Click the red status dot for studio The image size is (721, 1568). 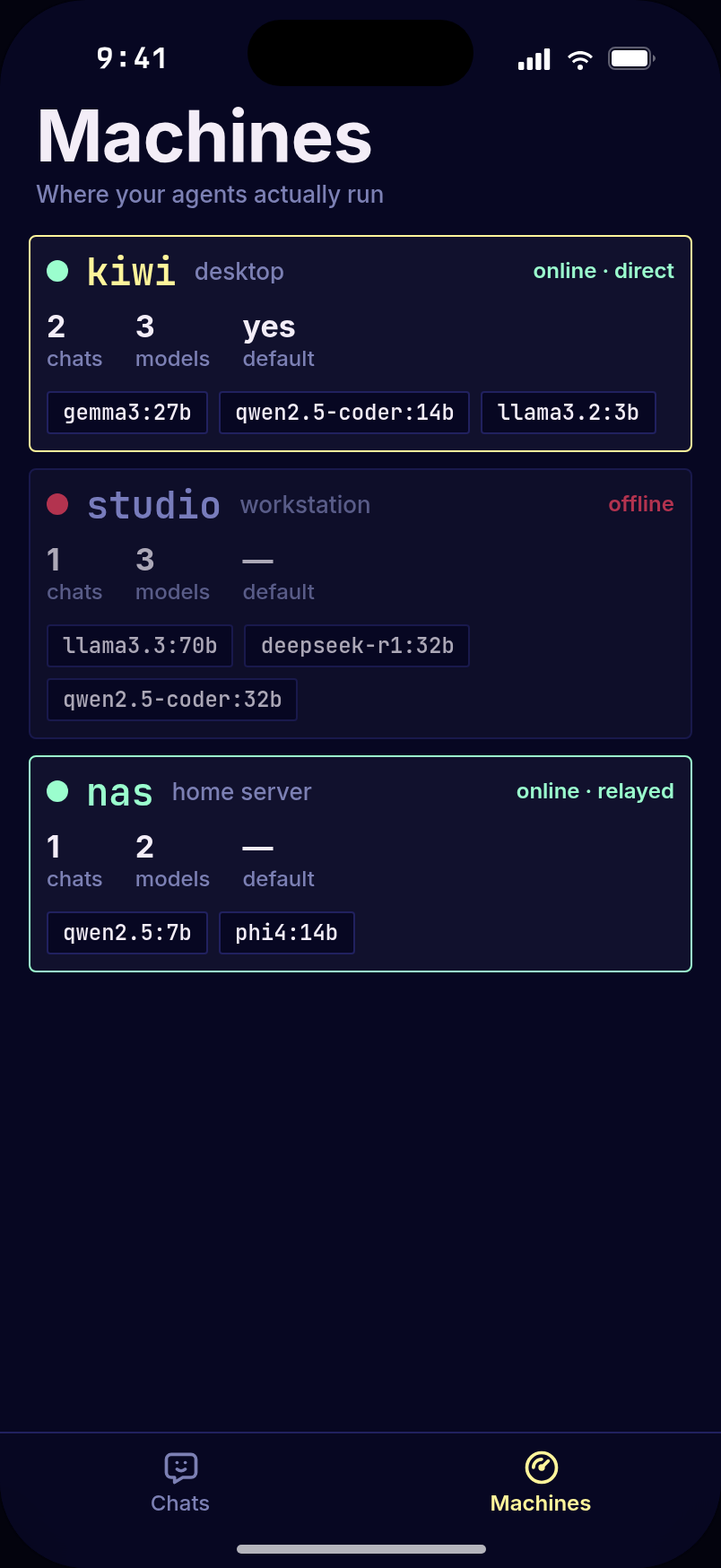click(x=57, y=504)
